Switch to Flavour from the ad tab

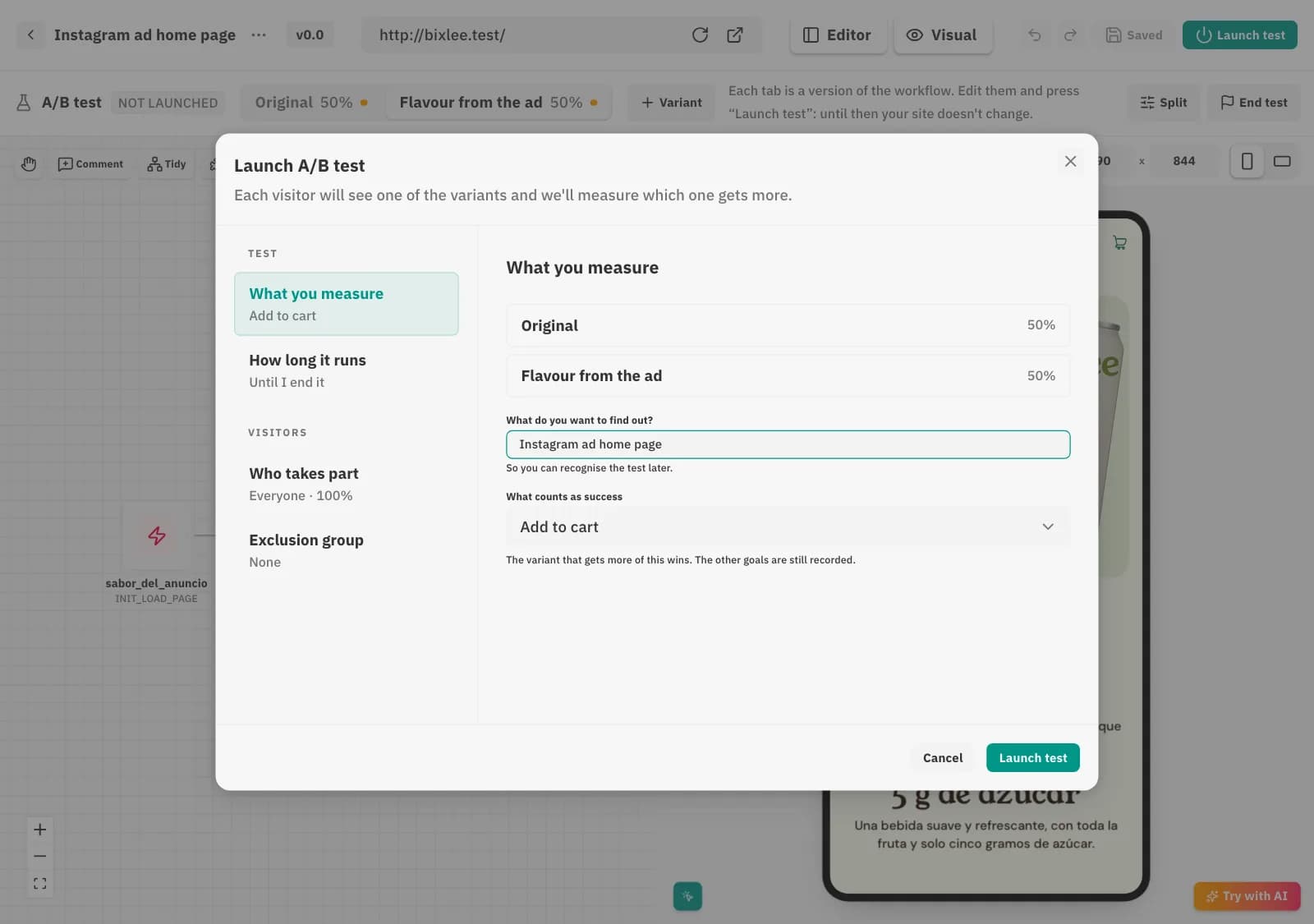click(498, 103)
